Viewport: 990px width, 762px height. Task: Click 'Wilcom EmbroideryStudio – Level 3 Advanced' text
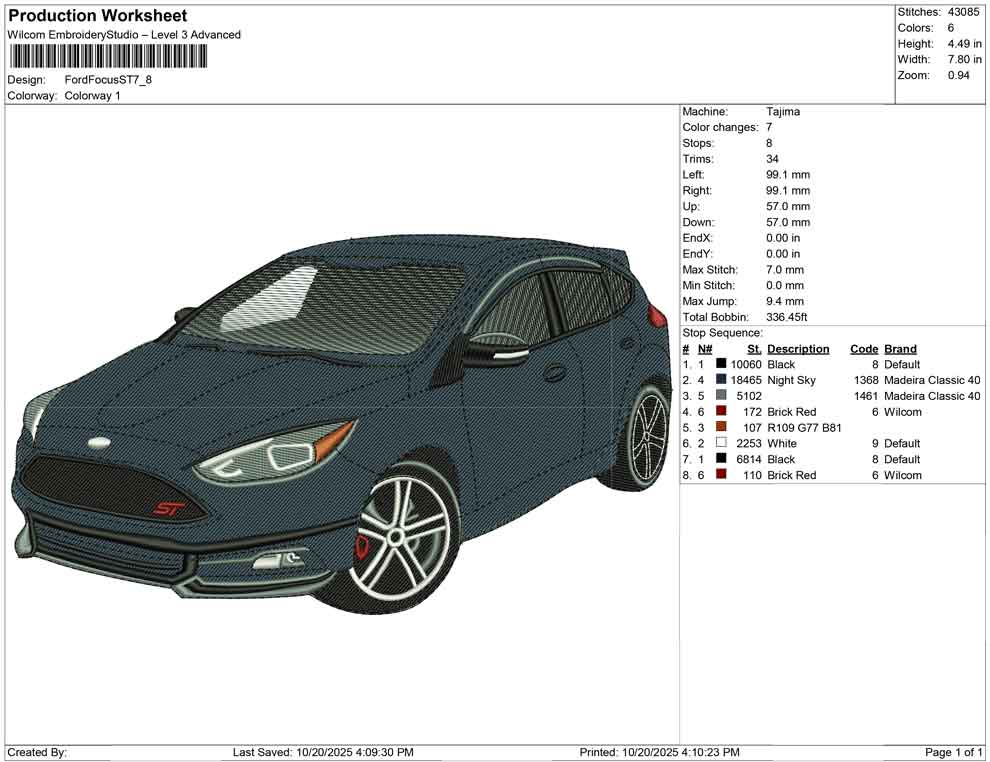124,35
